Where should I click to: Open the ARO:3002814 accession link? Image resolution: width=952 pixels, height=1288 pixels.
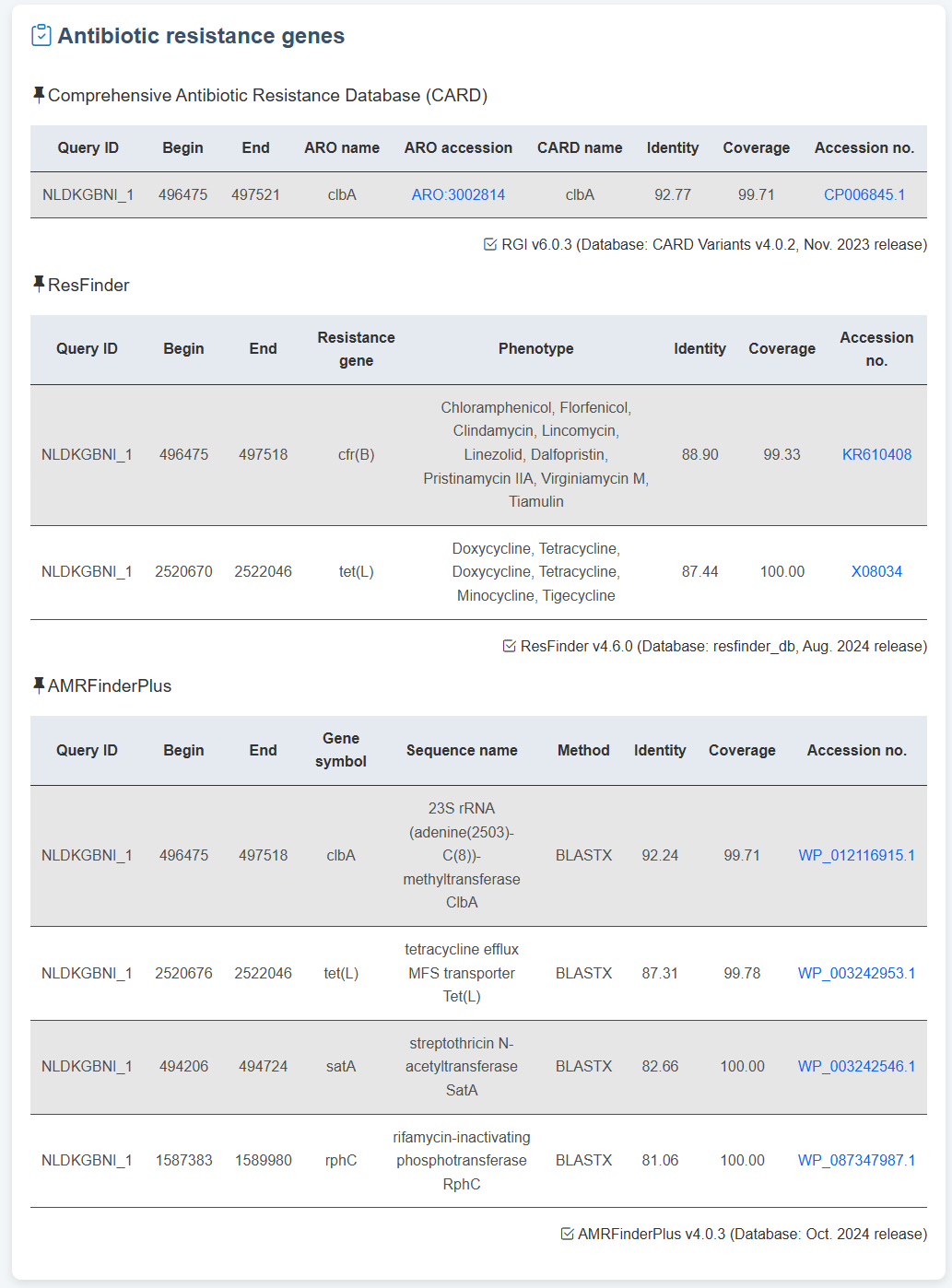(x=458, y=194)
